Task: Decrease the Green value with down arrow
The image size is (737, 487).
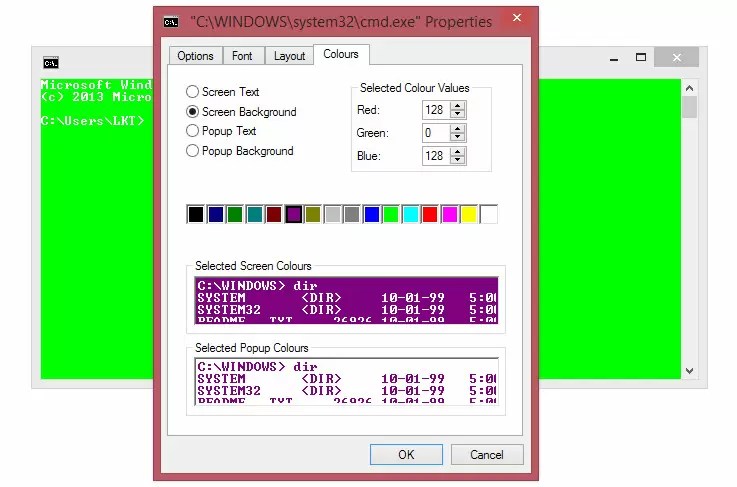Action: (x=457, y=137)
